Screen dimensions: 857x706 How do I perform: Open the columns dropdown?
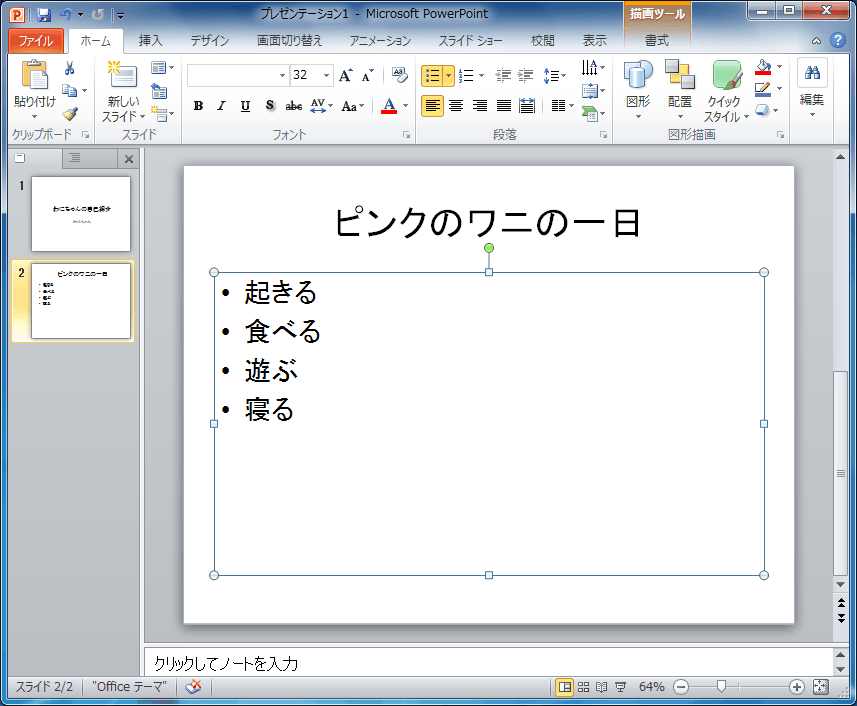(562, 105)
